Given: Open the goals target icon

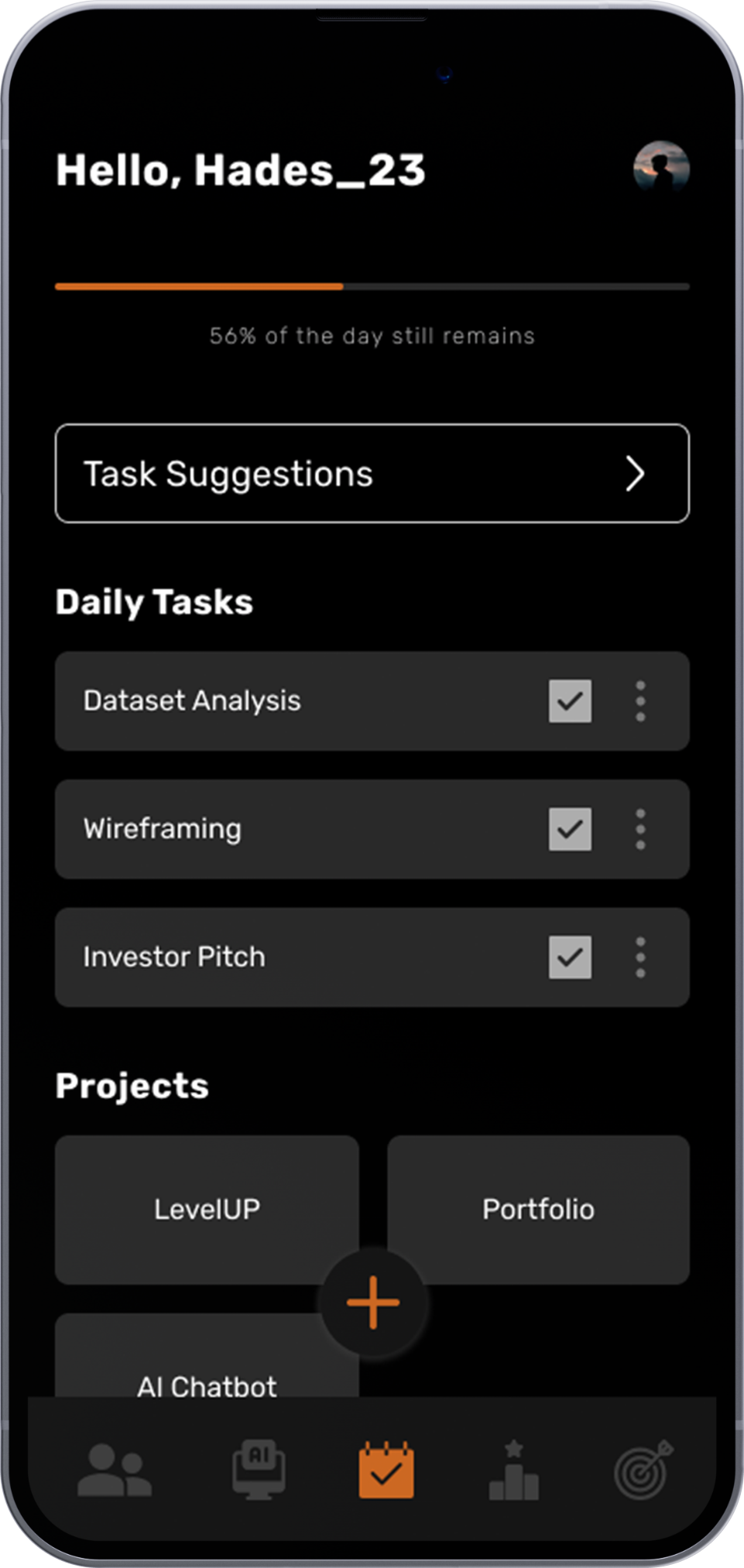Looking at the screenshot, I should tap(643, 1470).
